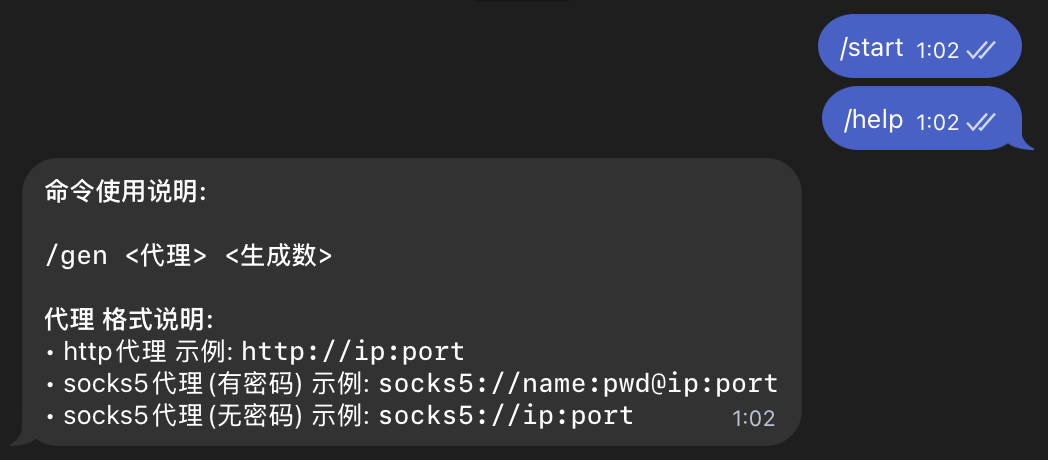Click read receipt double-check on /start message
Screen dimensions: 1048x460
point(981,50)
